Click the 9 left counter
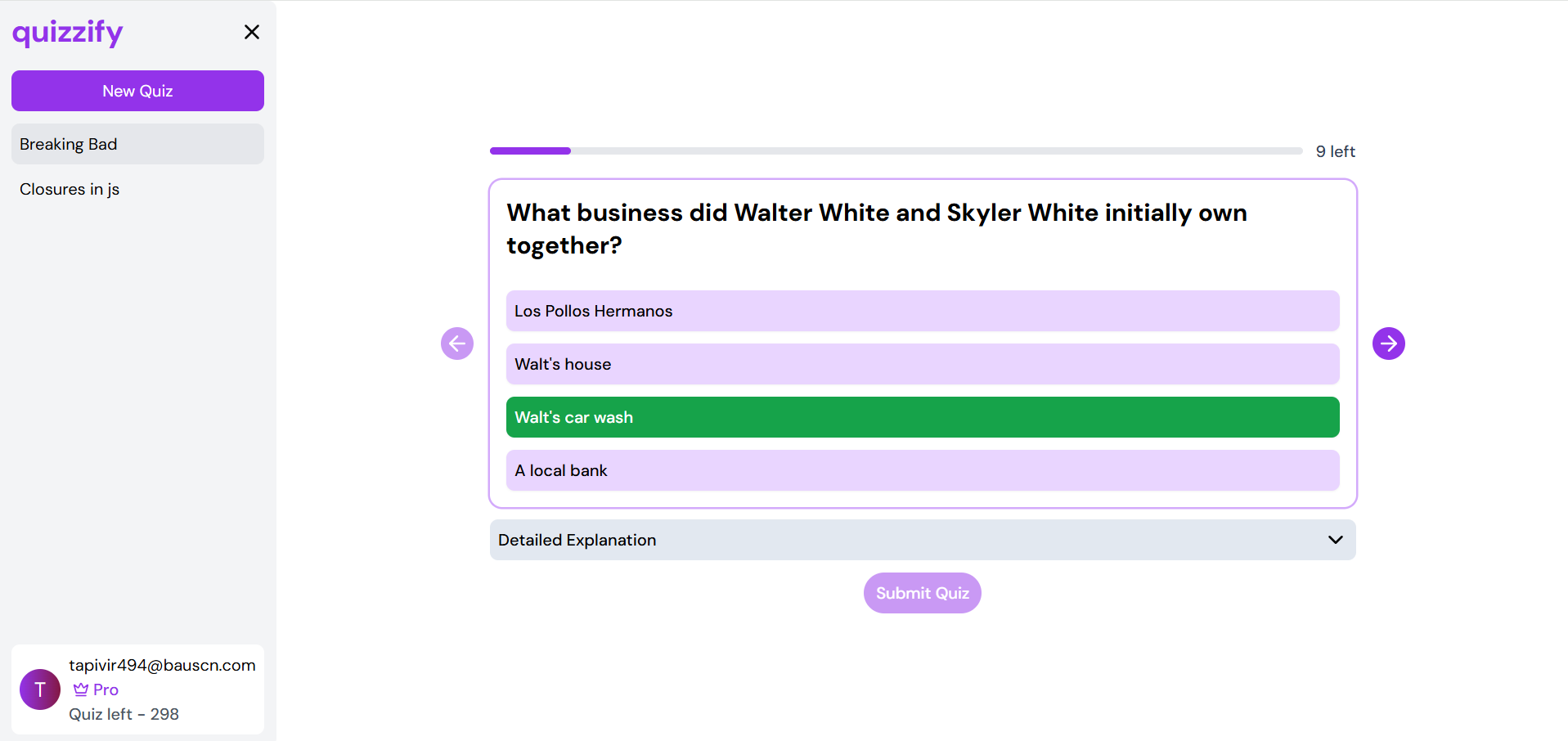 pyautogui.click(x=1335, y=151)
